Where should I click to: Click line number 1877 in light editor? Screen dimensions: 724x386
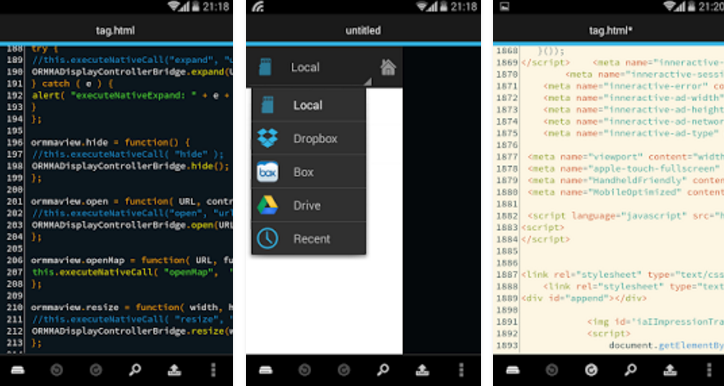click(x=507, y=157)
